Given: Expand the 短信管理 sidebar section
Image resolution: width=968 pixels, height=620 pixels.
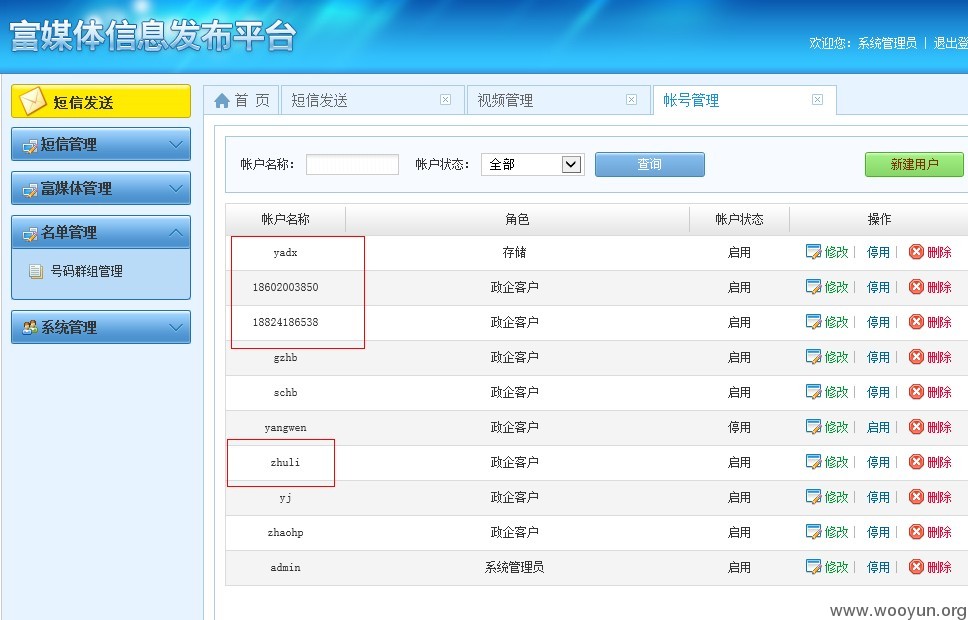Looking at the screenshot, I should 101,145.
